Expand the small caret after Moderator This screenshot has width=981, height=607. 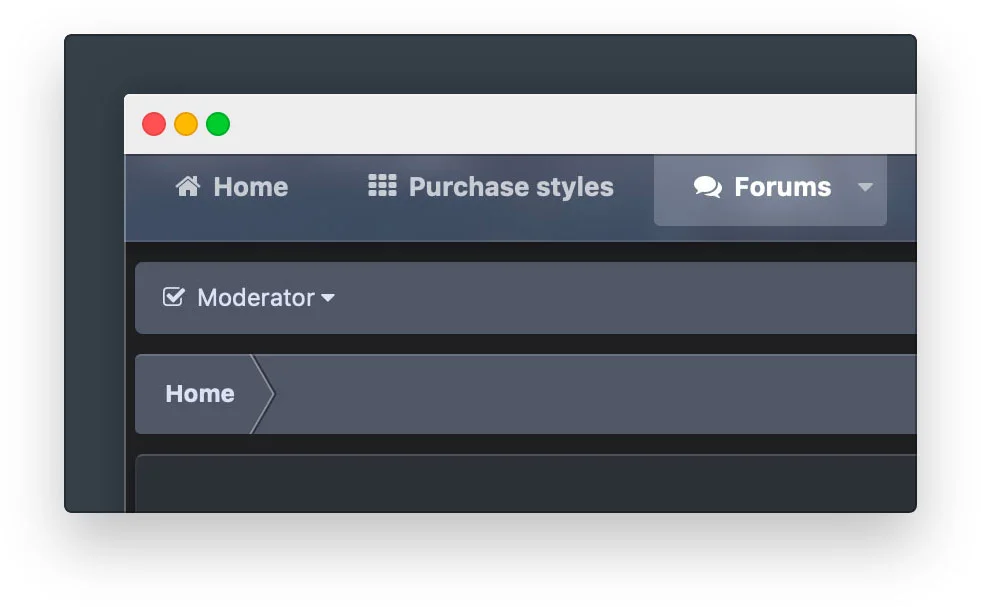tap(328, 298)
